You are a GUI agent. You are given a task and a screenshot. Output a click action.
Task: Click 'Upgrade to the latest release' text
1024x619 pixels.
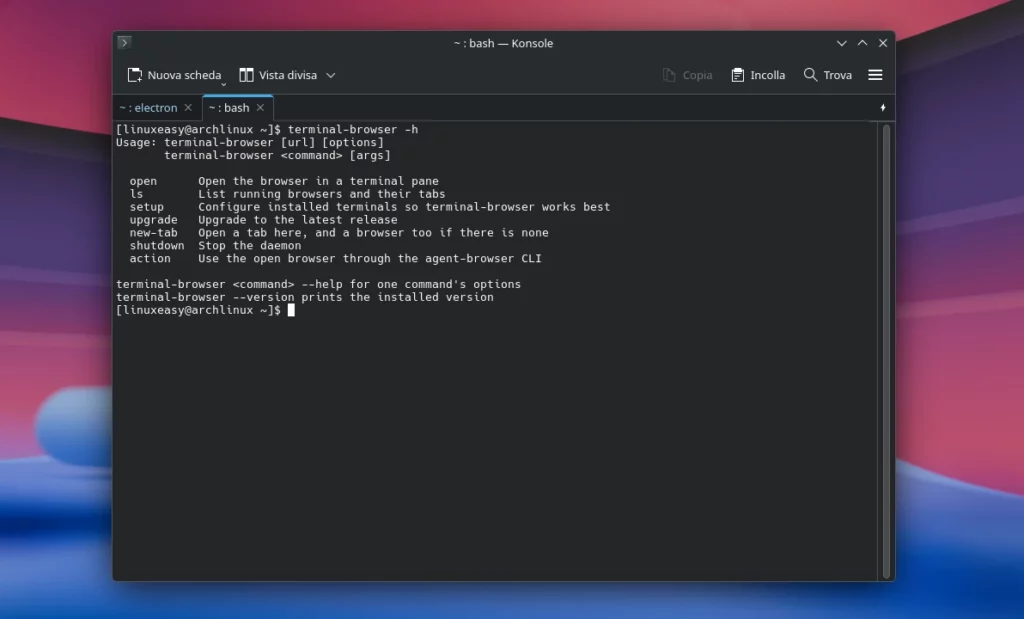[298, 220]
